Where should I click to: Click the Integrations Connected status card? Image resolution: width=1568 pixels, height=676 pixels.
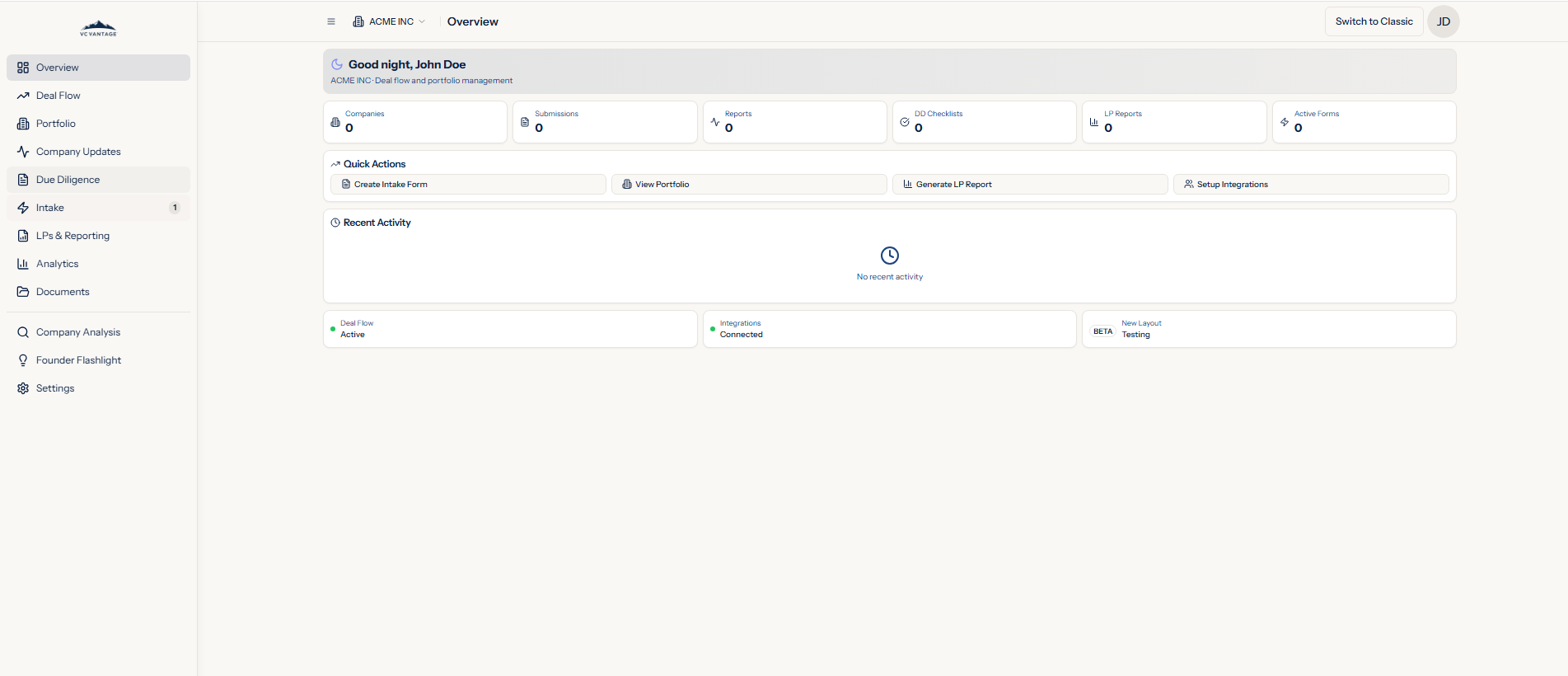tap(889, 329)
